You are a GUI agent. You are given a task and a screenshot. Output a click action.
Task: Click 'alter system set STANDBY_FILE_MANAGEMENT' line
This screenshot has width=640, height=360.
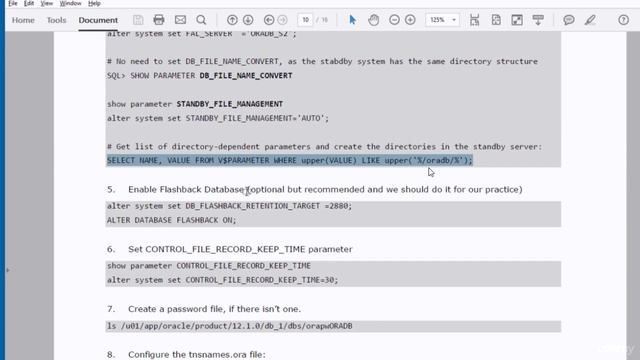coord(218,118)
